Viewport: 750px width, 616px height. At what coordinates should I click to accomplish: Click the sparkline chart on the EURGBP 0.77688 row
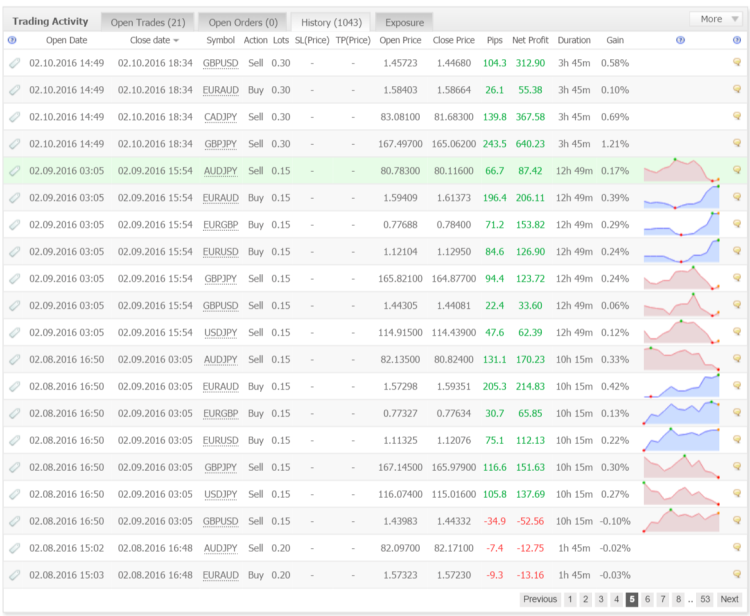[x=681, y=225]
